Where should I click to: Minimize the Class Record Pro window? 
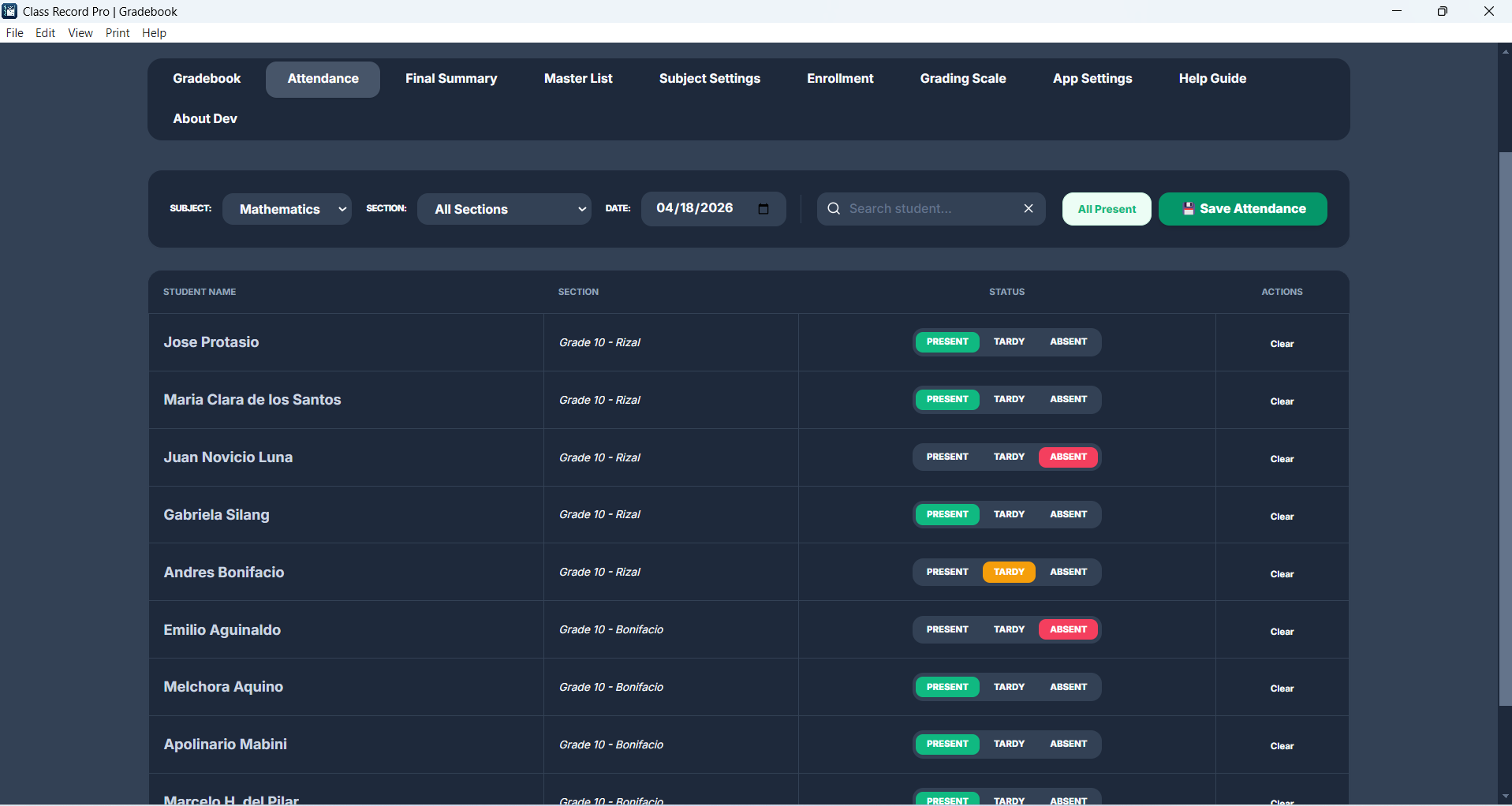[1396, 11]
